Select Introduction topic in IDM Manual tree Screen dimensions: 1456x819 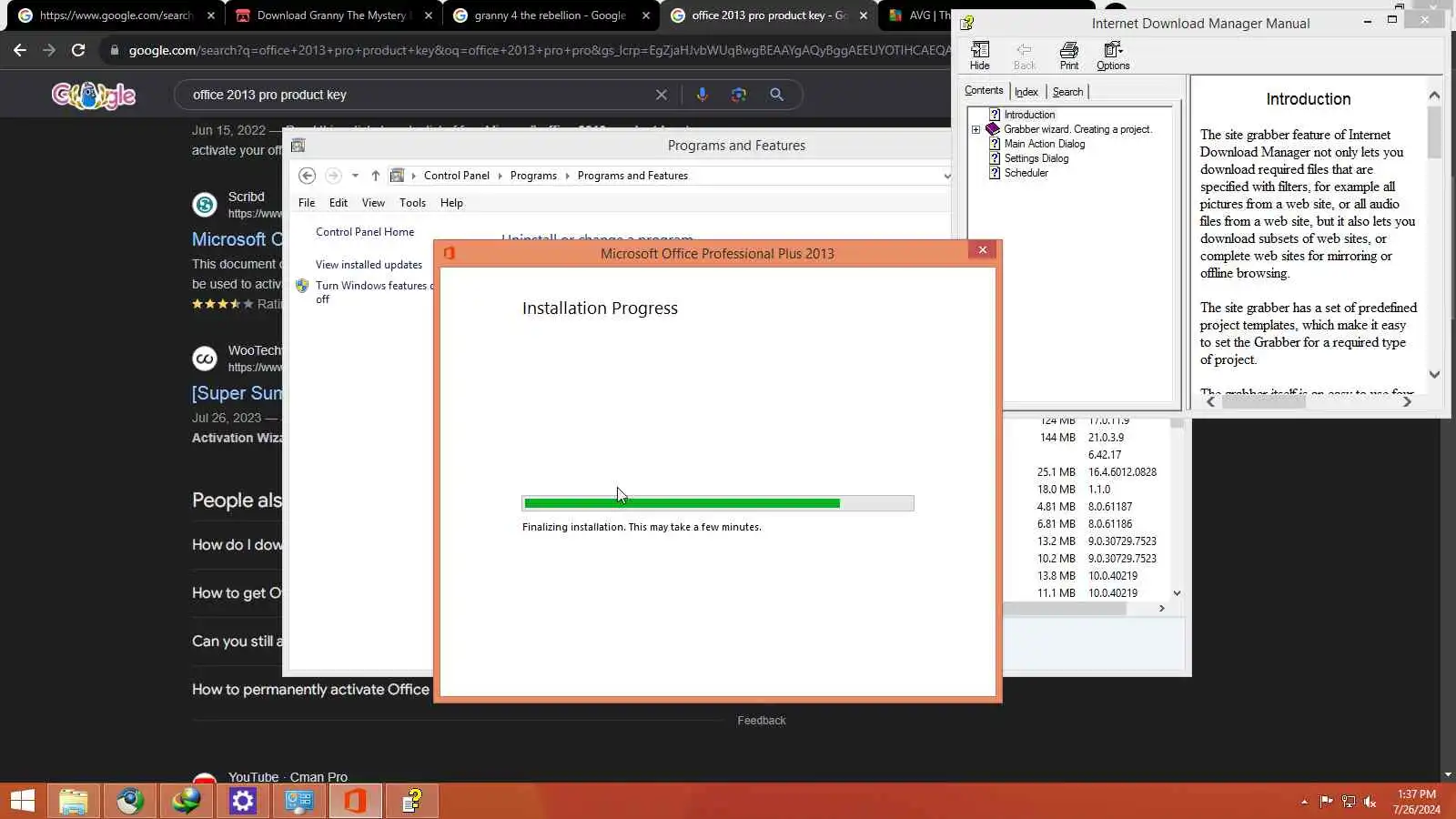1029,115
